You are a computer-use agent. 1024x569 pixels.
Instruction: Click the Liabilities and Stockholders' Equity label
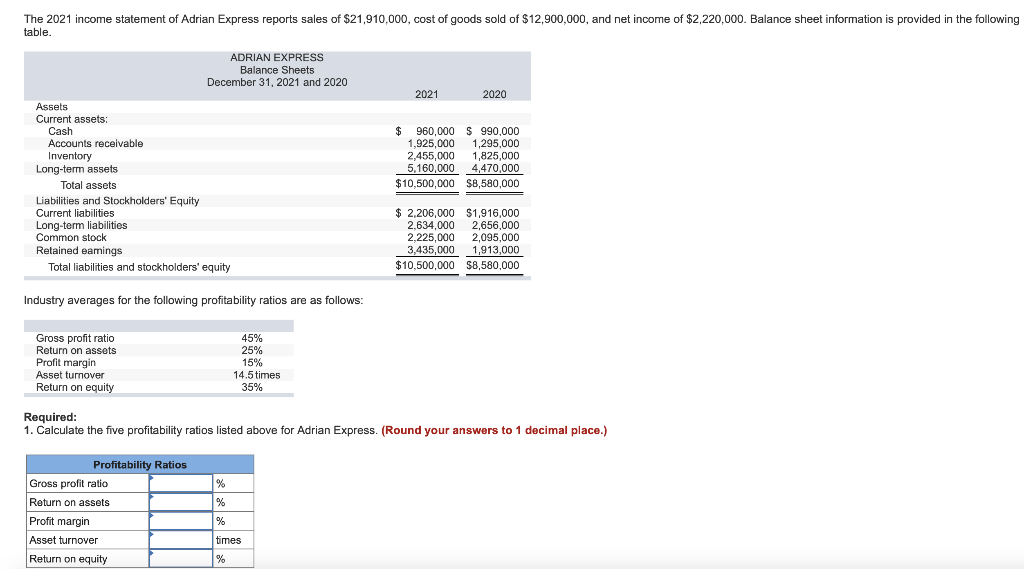pos(118,201)
